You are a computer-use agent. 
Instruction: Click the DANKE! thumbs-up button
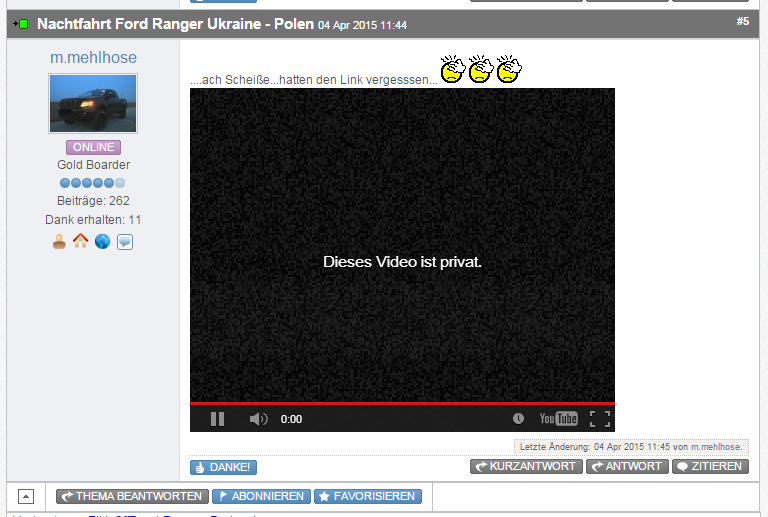pyautogui.click(x=223, y=467)
